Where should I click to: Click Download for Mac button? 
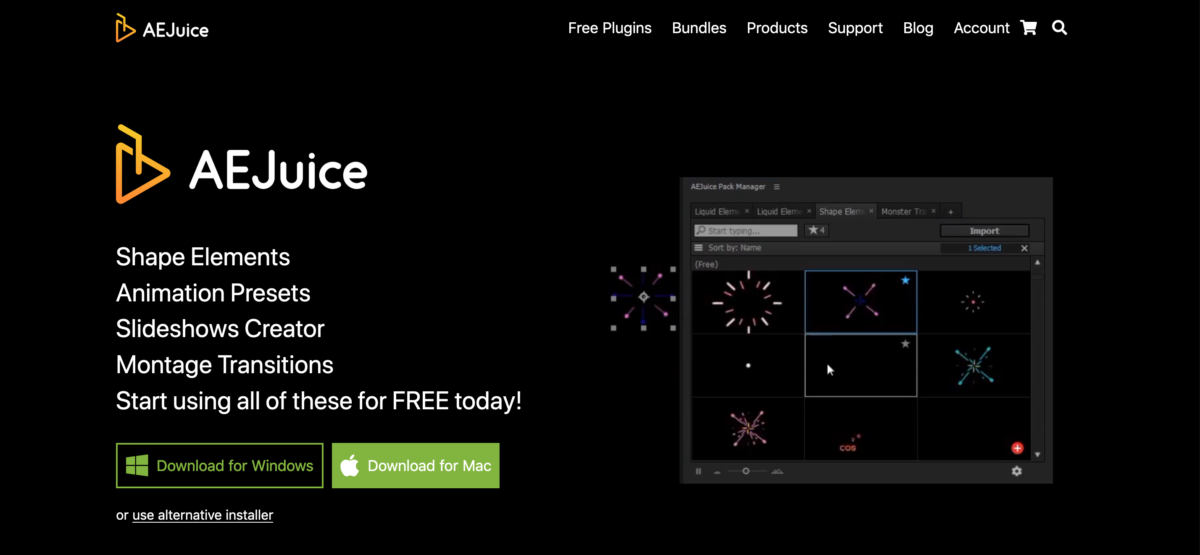(416, 465)
